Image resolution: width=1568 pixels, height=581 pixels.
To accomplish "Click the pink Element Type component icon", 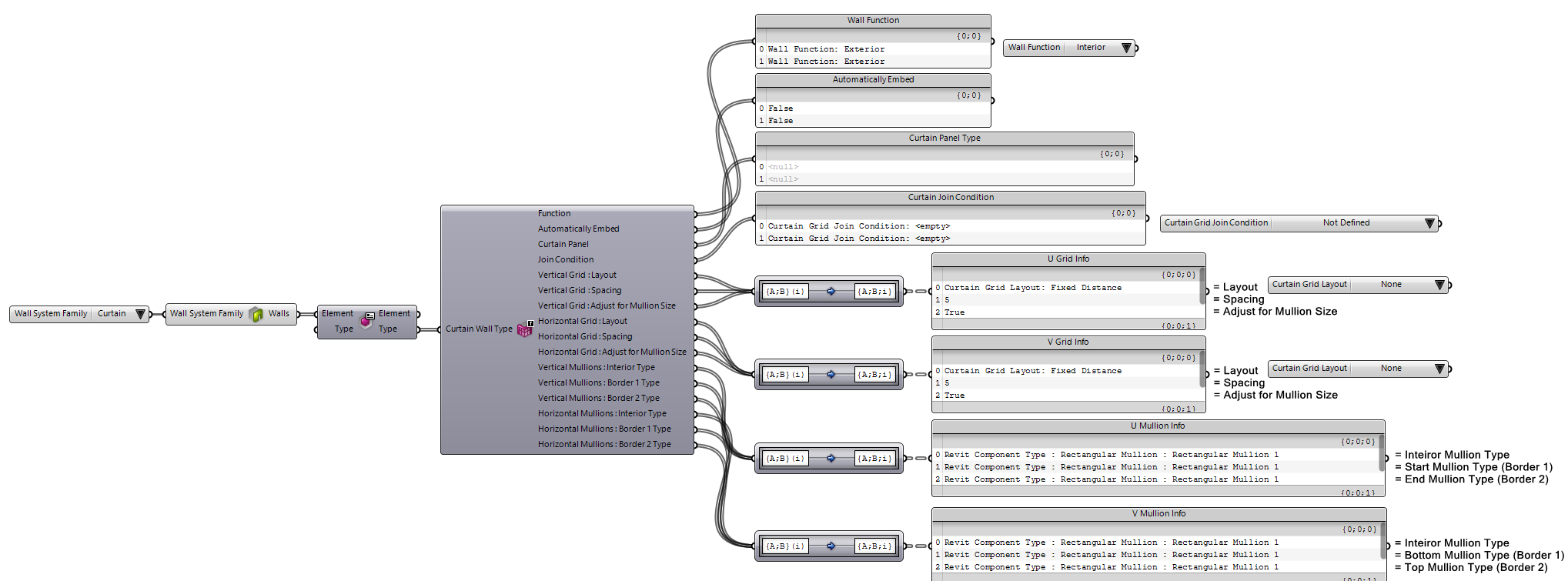I will coord(366,321).
